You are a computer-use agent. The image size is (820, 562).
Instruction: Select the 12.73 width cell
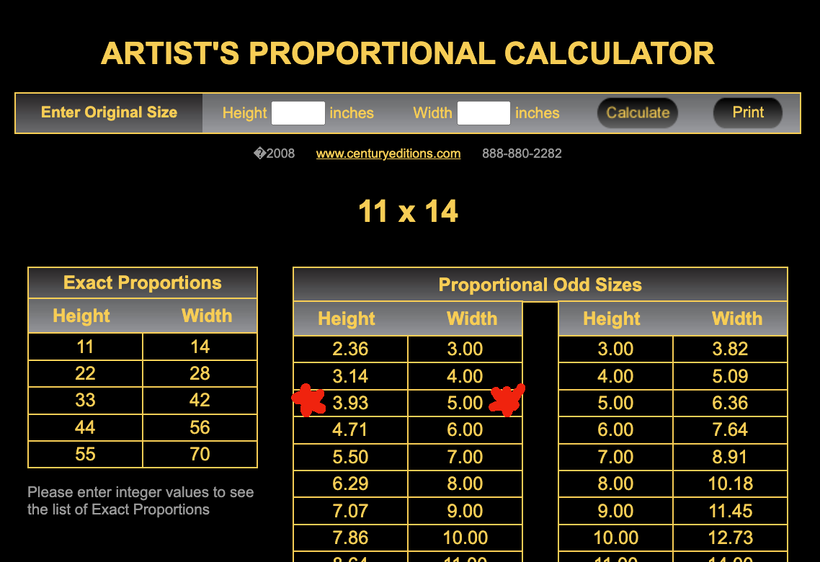(730, 538)
